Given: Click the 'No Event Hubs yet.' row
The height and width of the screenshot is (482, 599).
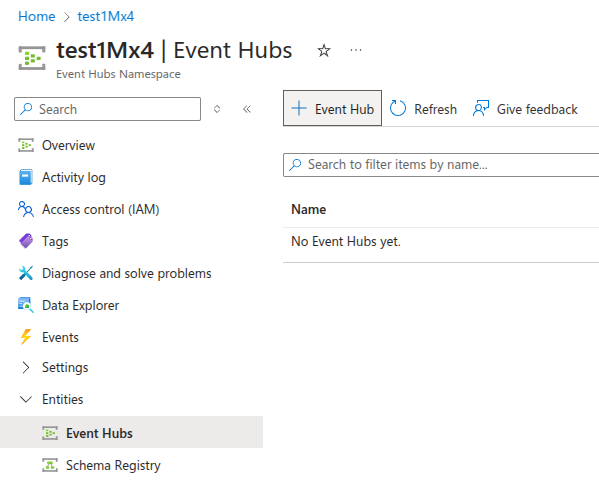Looking at the screenshot, I should [346, 242].
